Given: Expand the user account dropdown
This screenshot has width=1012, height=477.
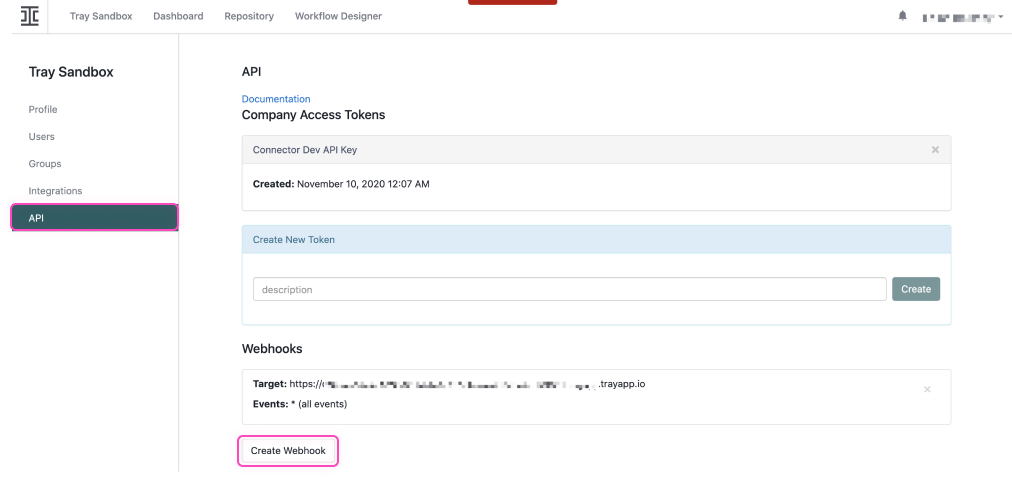Looking at the screenshot, I should click(x=963, y=17).
